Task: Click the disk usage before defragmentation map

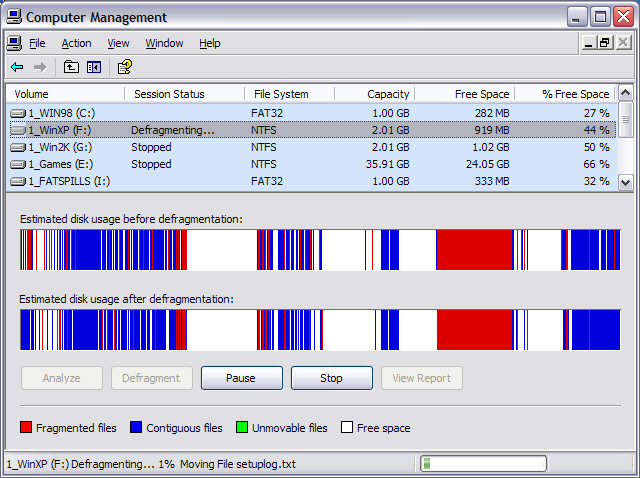Action: tap(320, 250)
